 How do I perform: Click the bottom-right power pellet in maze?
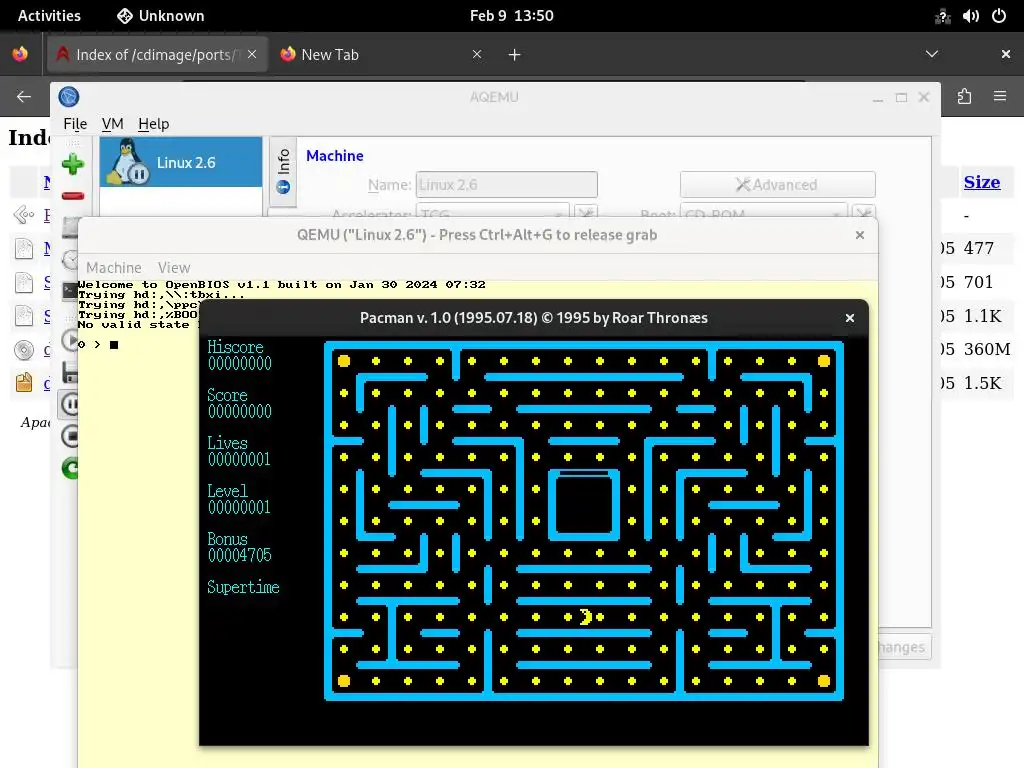coord(824,681)
